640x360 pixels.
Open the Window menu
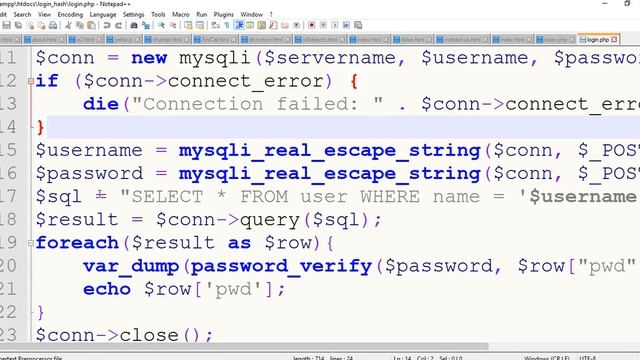click(251, 14)
